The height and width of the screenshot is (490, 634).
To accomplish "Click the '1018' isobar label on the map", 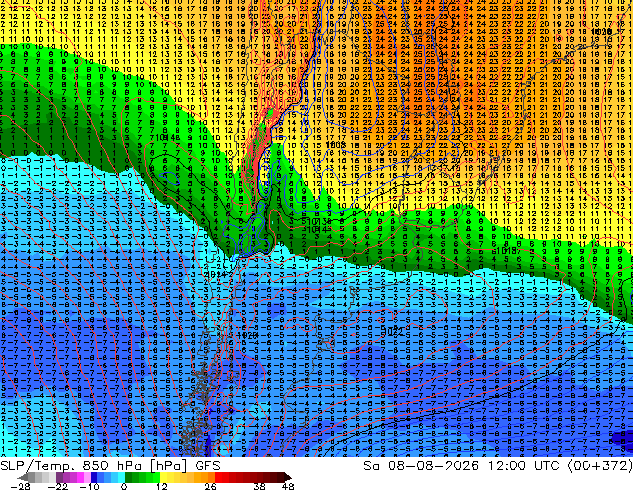I will pyautogui.click(x=506, y=251).
